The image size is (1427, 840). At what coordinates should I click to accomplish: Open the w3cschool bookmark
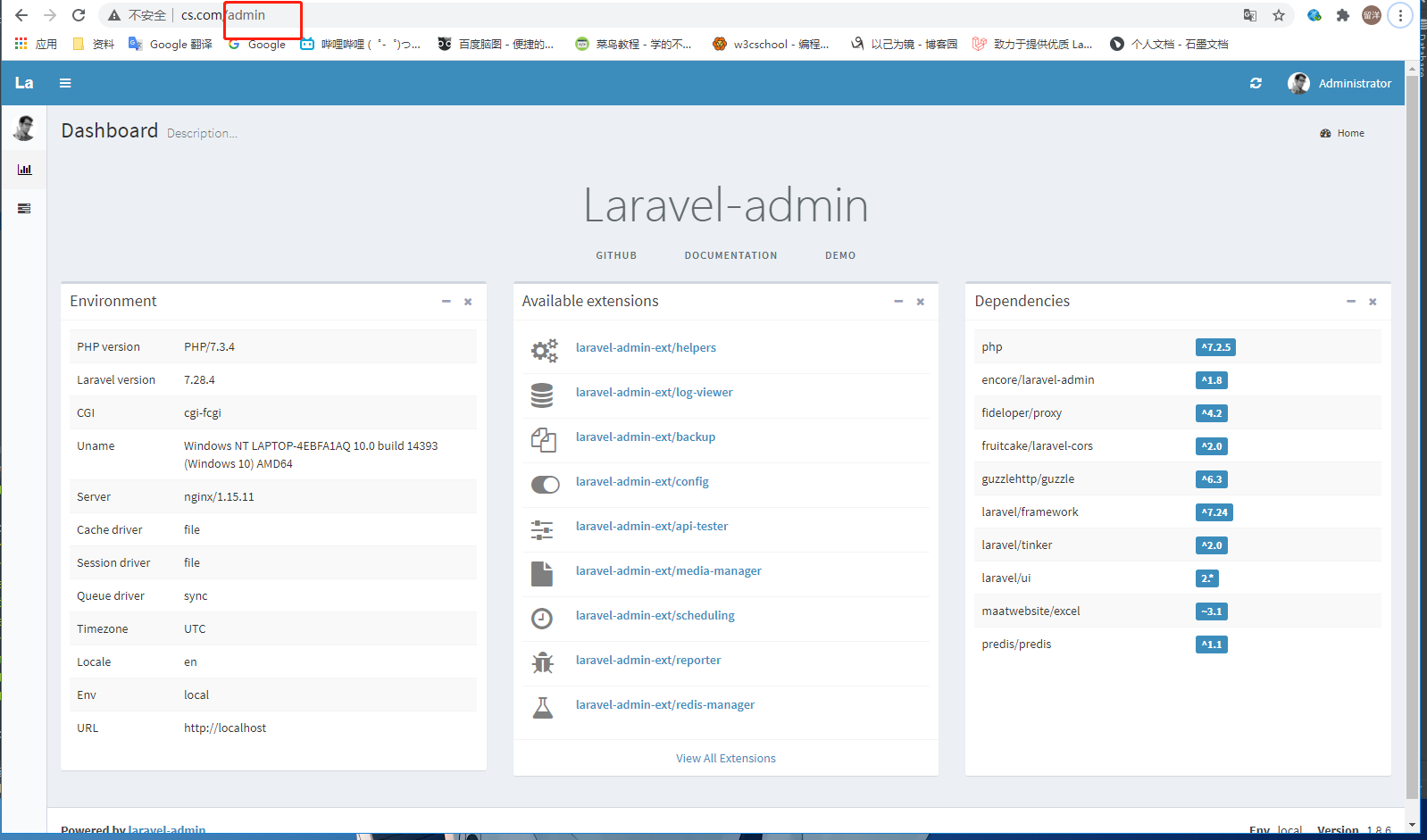(x=771, y=44)
